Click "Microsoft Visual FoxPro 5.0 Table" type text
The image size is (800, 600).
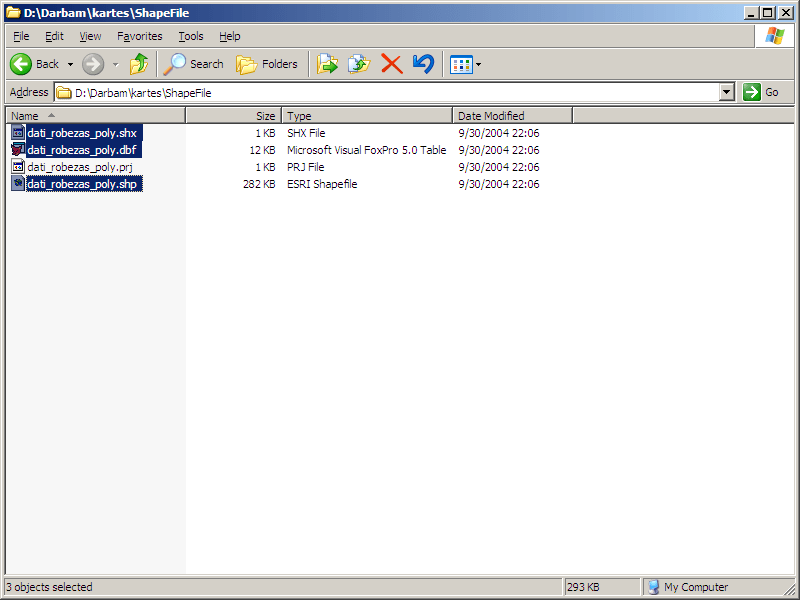(366, 150)
